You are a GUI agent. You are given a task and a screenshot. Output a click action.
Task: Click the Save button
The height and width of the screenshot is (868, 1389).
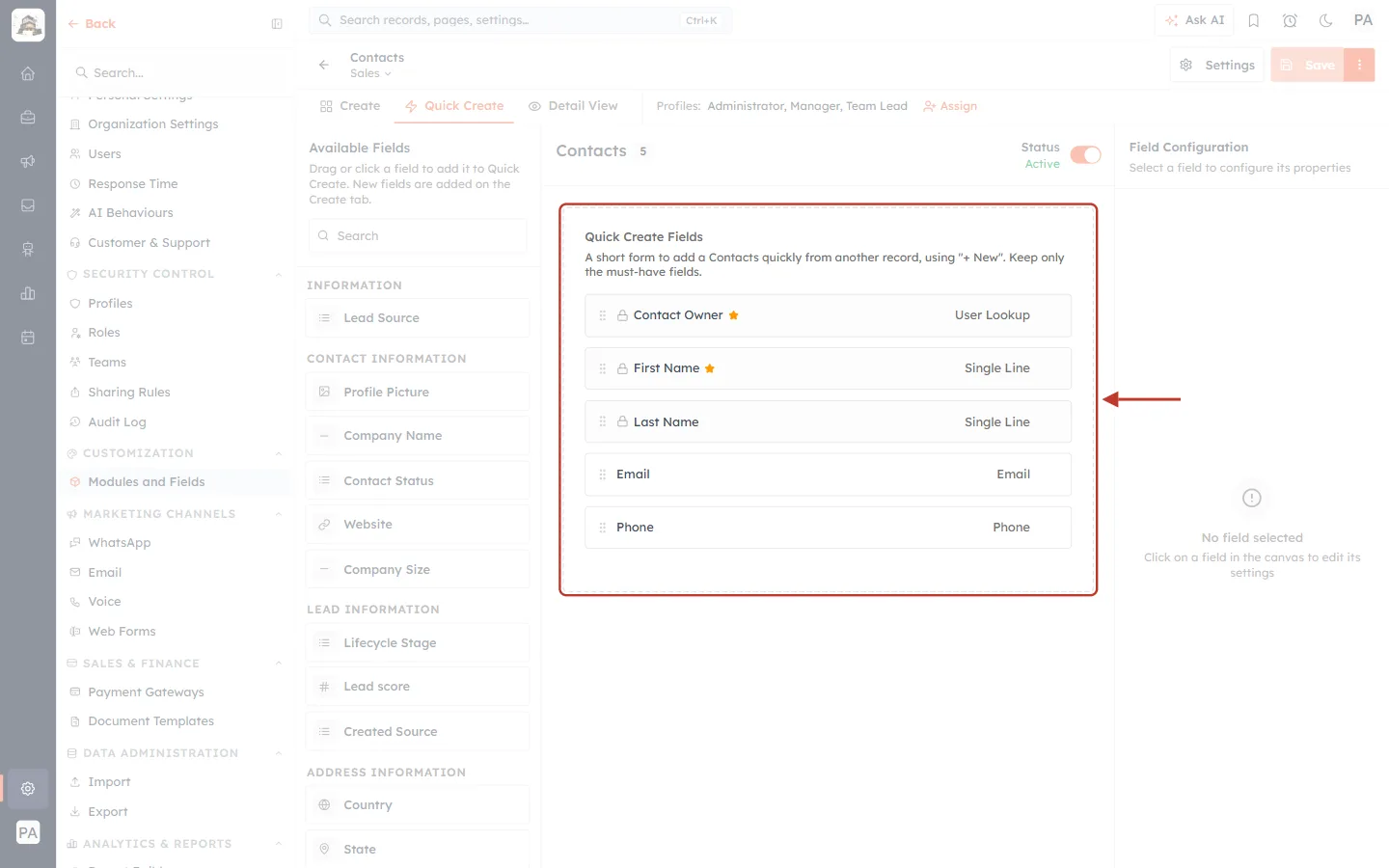pos(1308,65)
